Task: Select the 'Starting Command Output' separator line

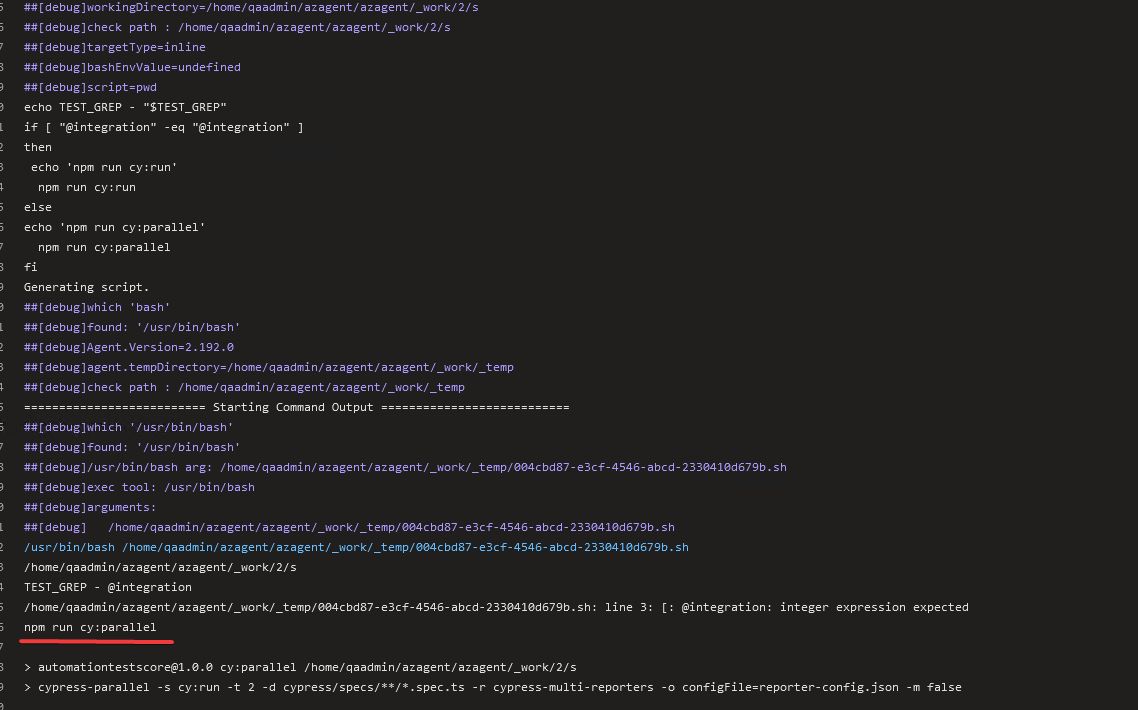Action: 297,407
